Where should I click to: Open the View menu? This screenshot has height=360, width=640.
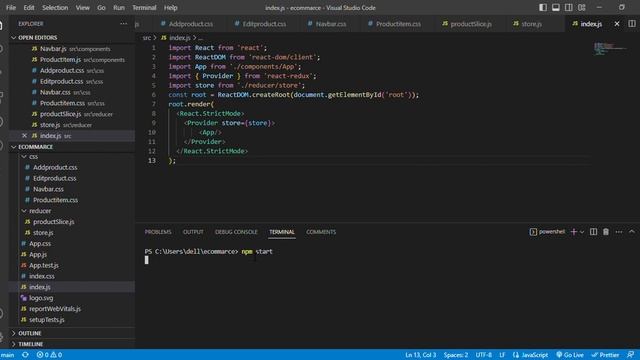point(82,7)
